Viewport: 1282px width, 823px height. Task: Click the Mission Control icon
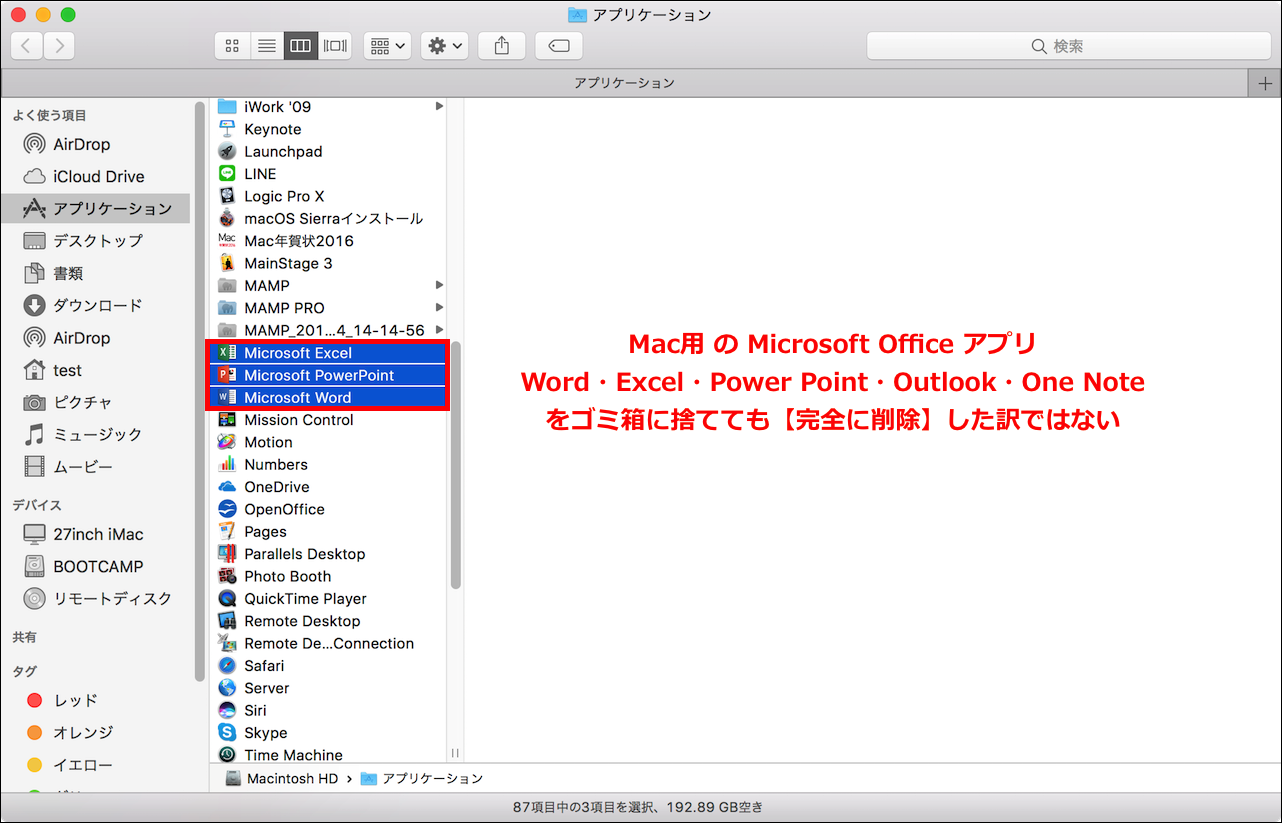click(x=227, y=420)
